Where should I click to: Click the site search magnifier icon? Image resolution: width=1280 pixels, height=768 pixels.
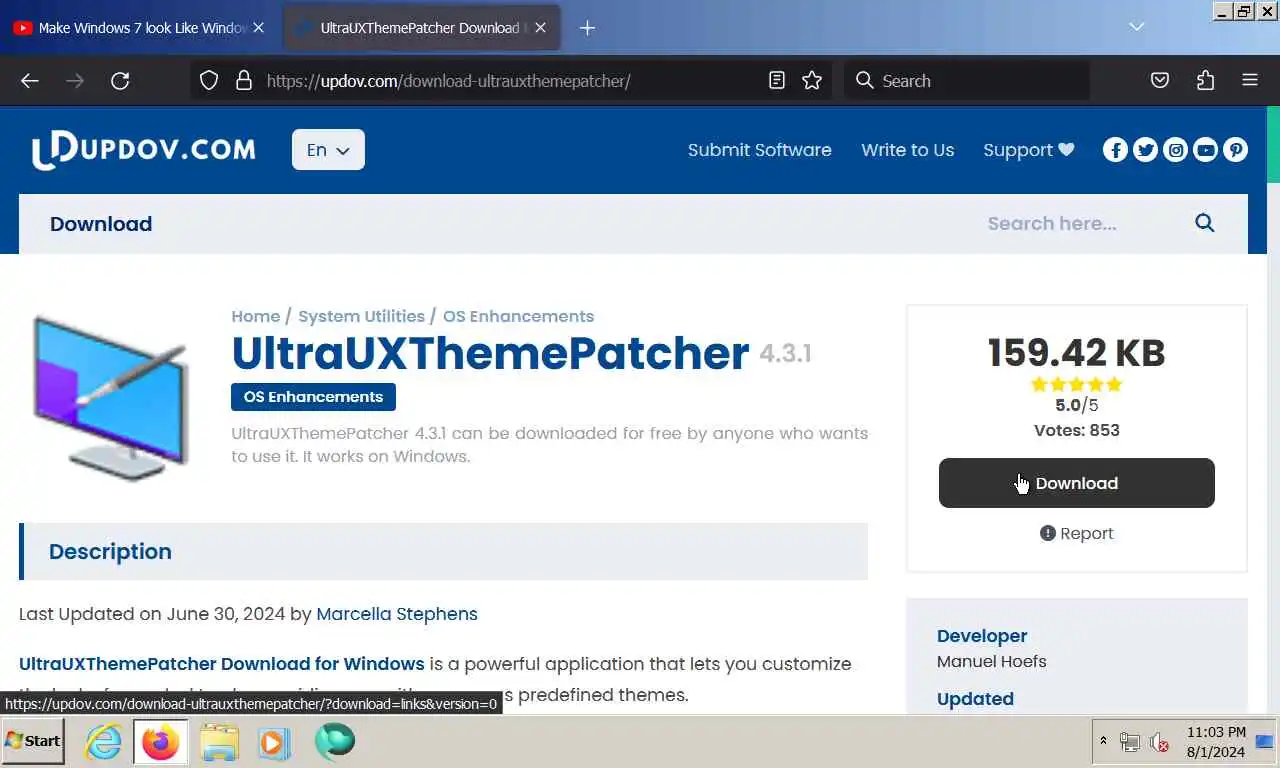[x=1205, y=223]
